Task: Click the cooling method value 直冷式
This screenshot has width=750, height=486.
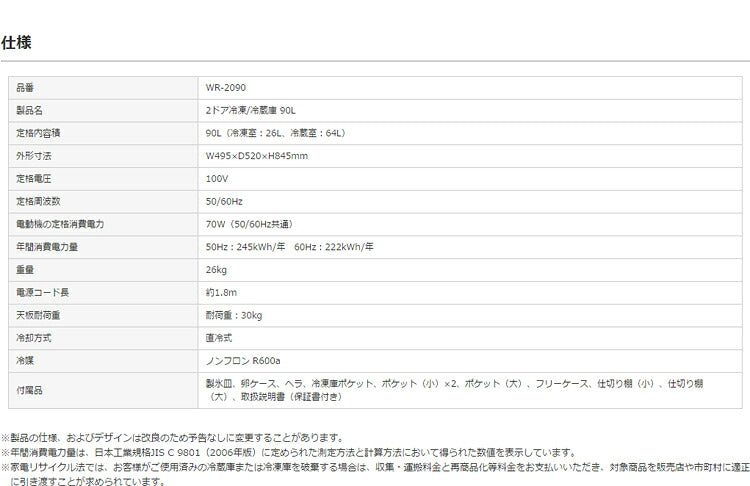Action: [x=219, y=338]
